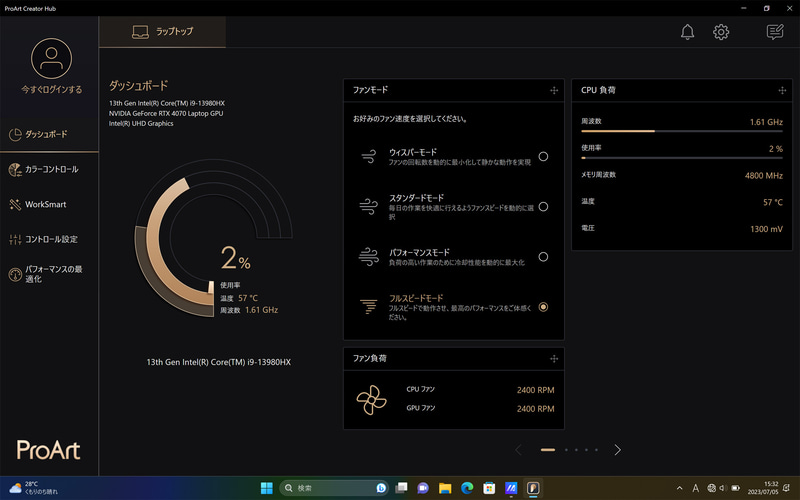This screenshot has width=800, height=500.
Task: Click the full speed mode icon
Action: [368, 306]
